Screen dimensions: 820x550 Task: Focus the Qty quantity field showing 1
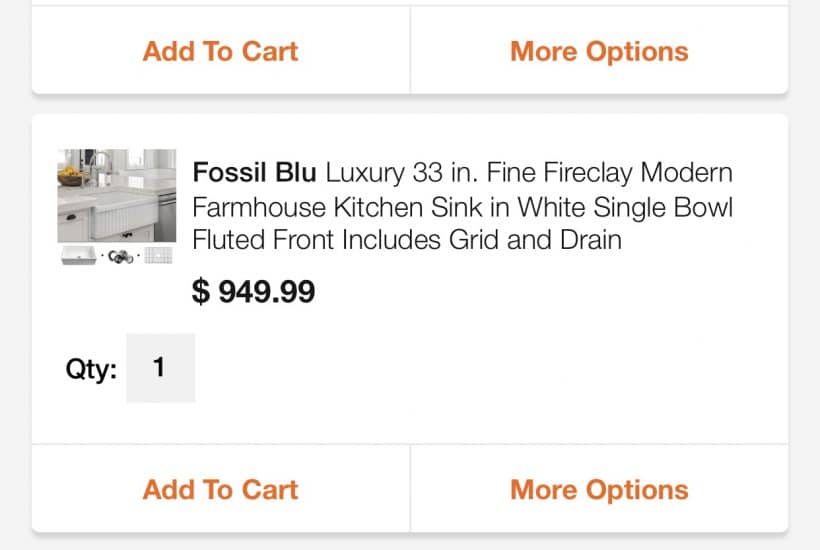tap(160, 368)
